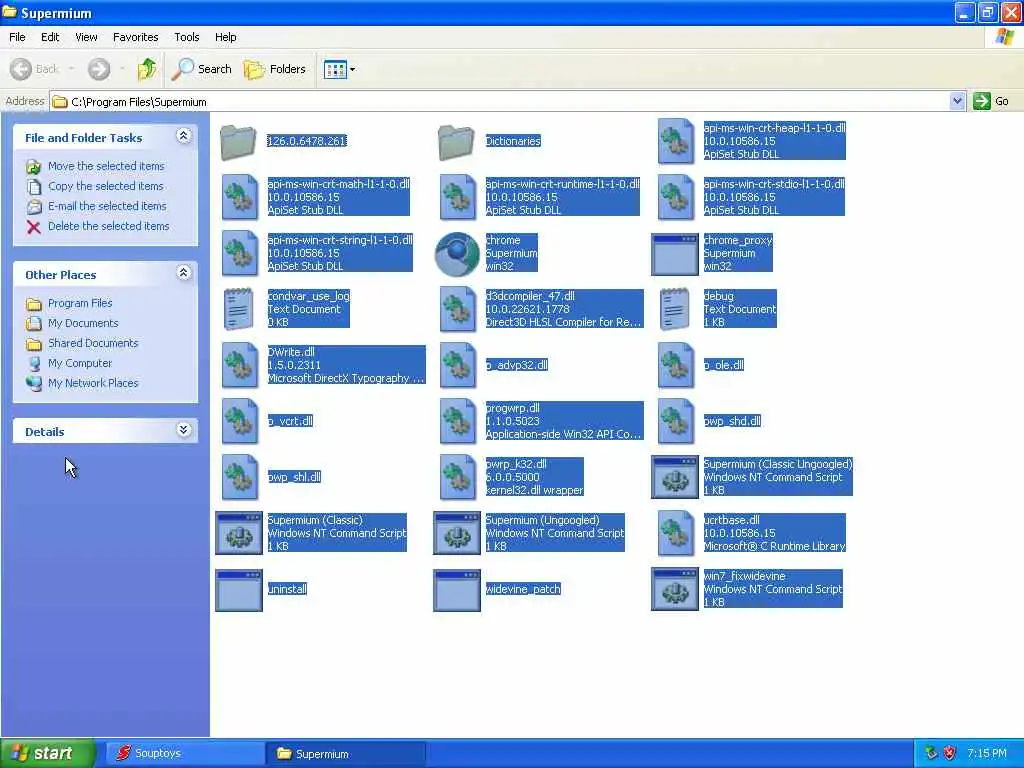Select the p_ole.dll file icon
Viewport: 1024px width, 768px height.
676,365
